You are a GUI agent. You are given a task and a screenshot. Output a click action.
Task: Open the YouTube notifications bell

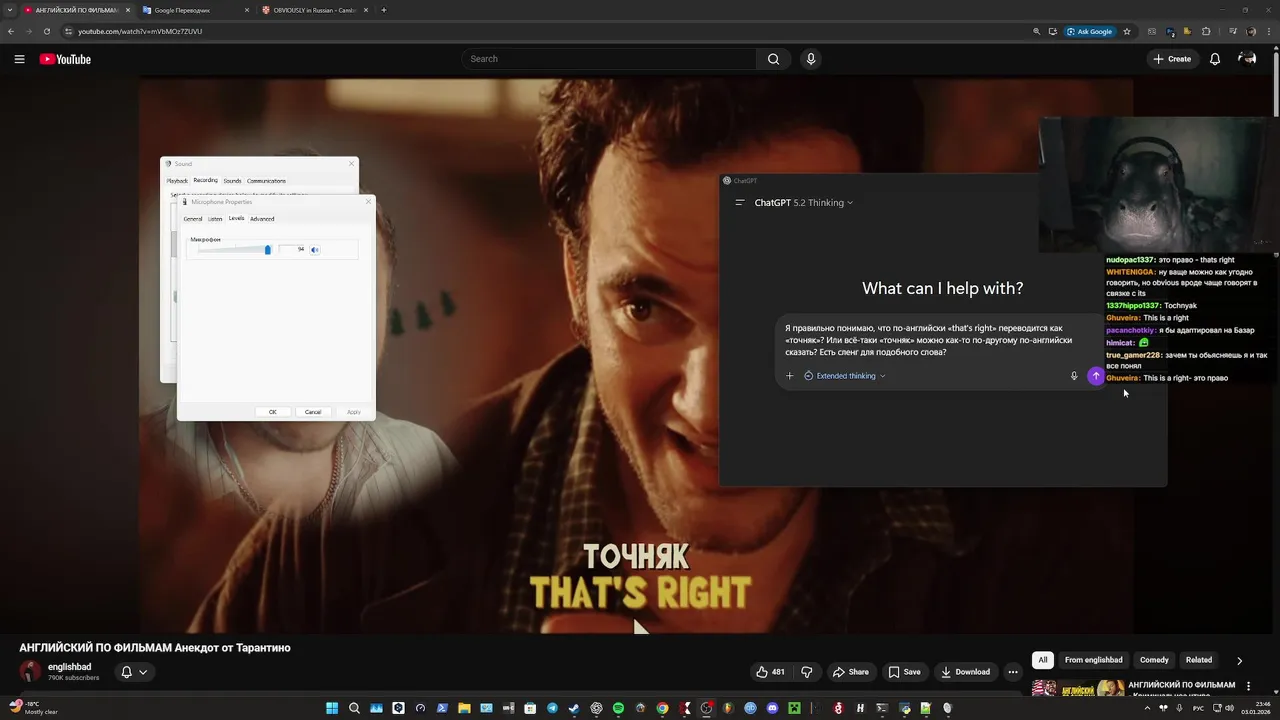1215,59
